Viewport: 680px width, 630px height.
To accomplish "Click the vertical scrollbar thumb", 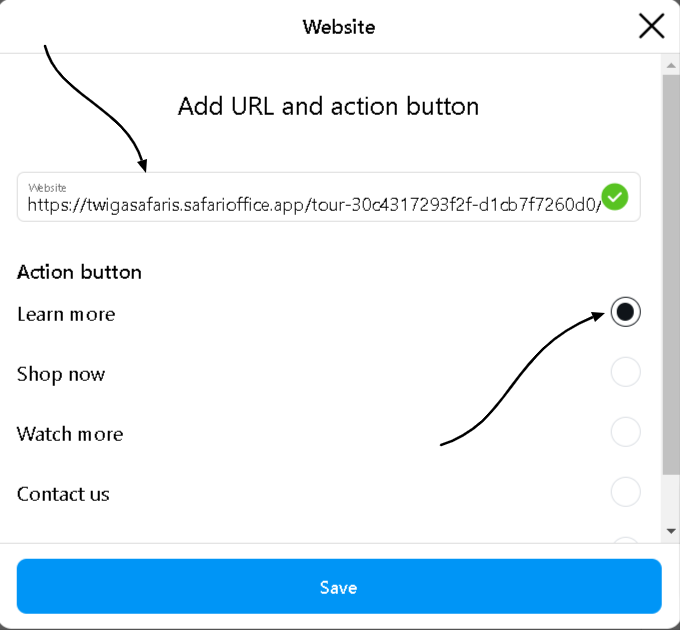I will pos(671,270).
